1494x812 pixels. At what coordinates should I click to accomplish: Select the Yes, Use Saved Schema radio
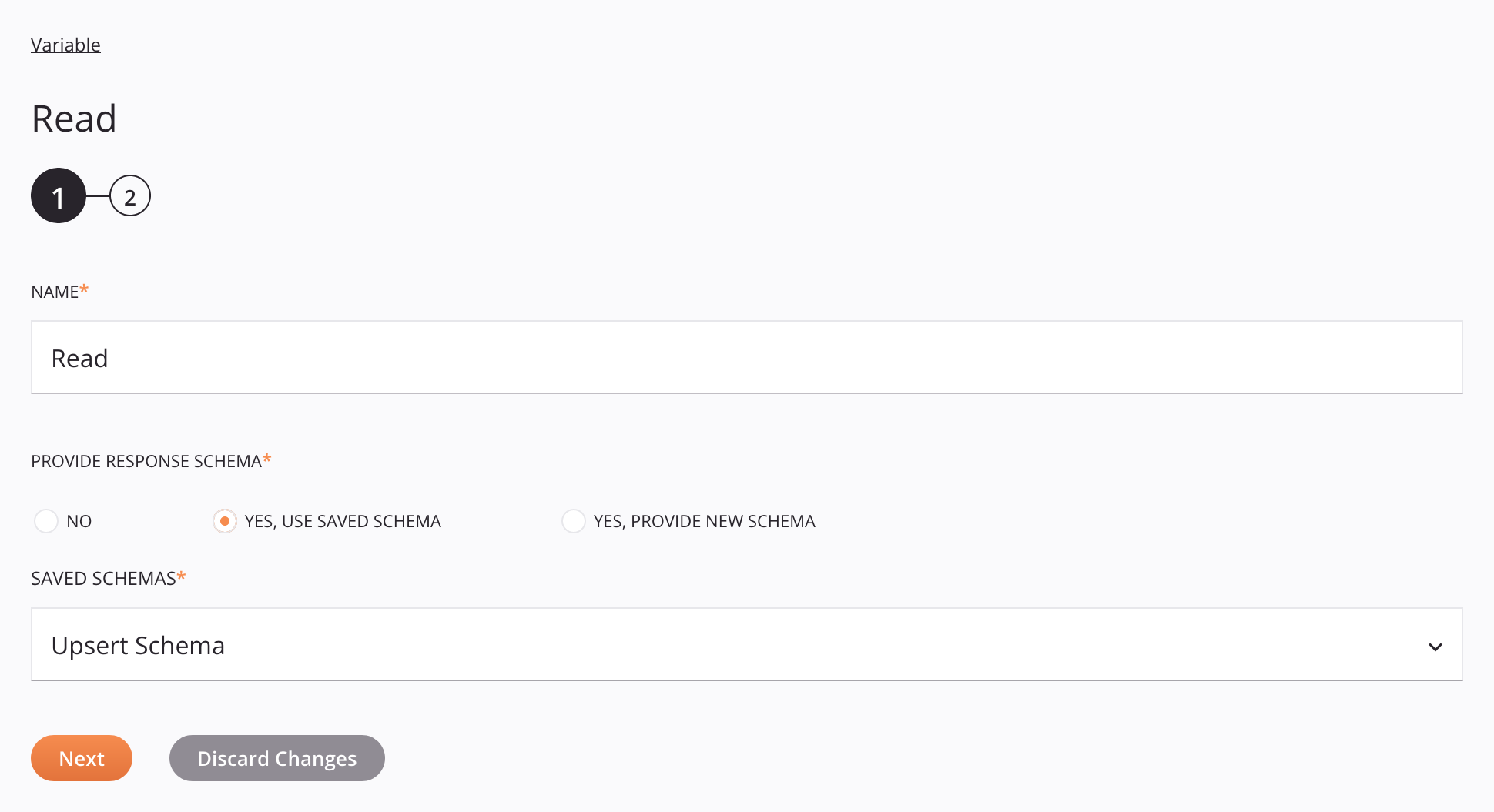coord(224,521)
